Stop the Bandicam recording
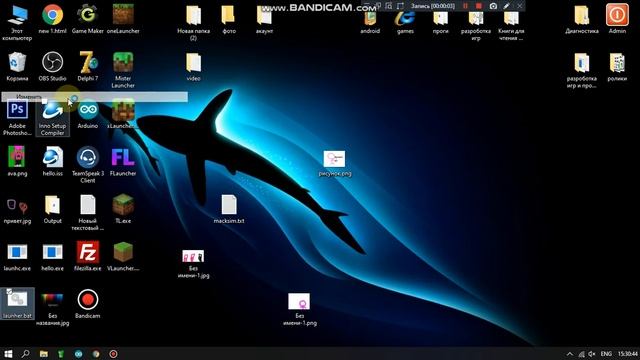This screenshot has width=640, height=360. point(479,6)
